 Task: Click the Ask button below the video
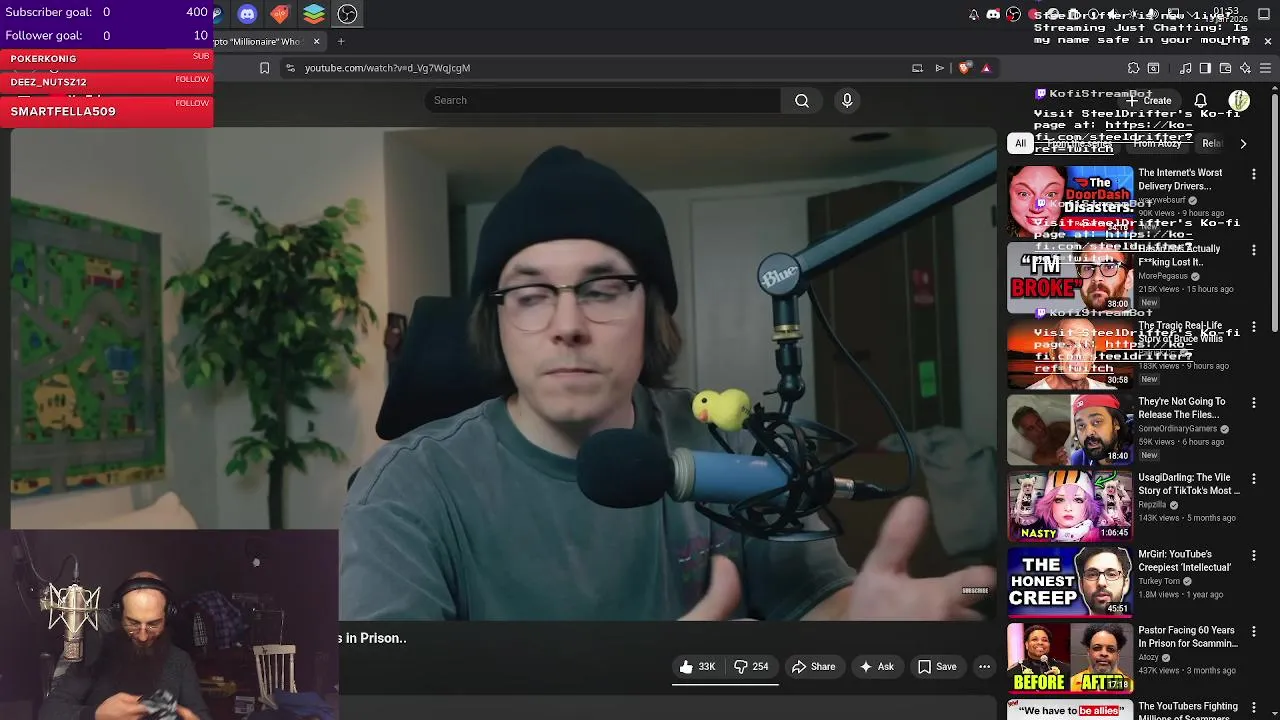click(x=876, y=667)
